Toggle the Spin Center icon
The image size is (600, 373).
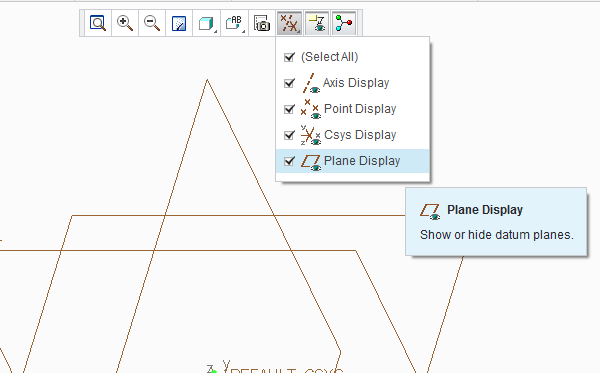[344, 23]
